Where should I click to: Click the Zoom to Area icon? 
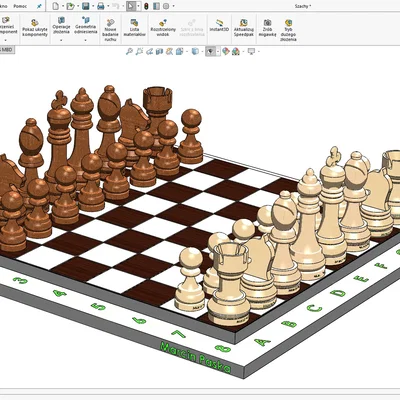[139, 51]
